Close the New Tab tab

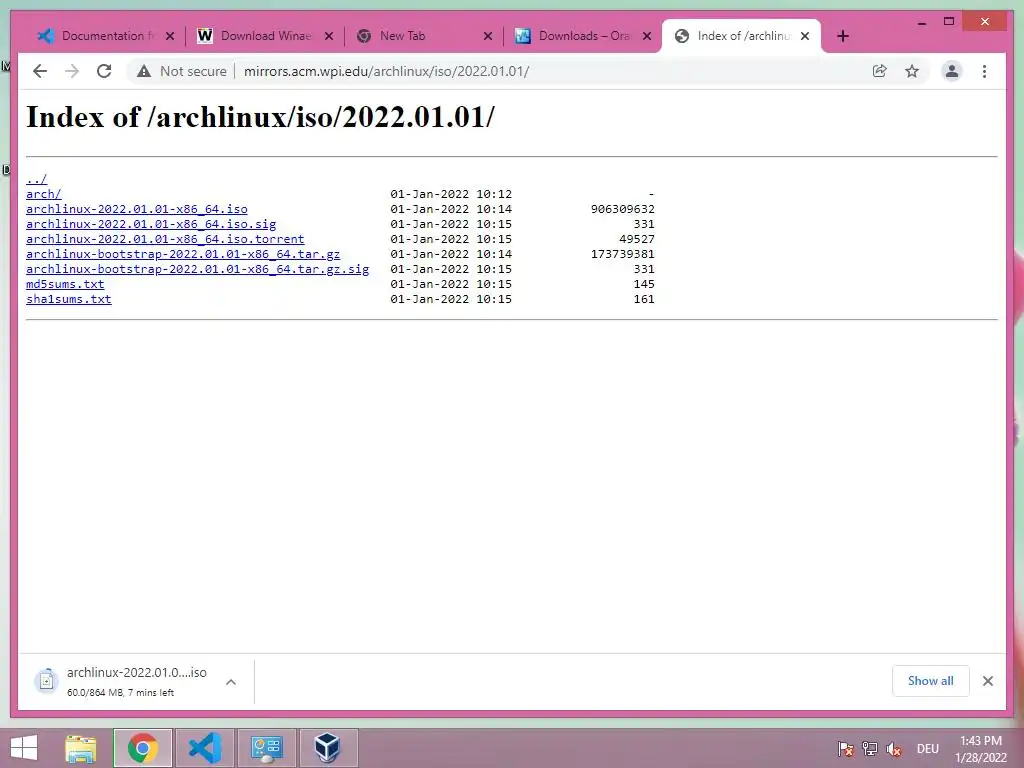point(488,36)
